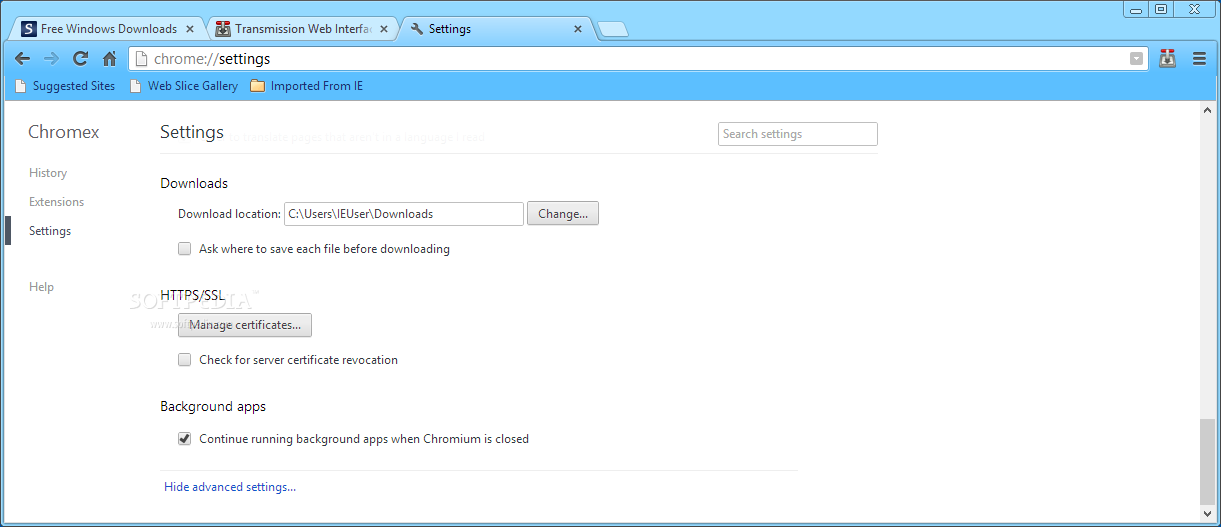The height and width of the screenshot is (527, 1221).
Task: Close the Transmission Web Interface tab
Action: (384, 29)
